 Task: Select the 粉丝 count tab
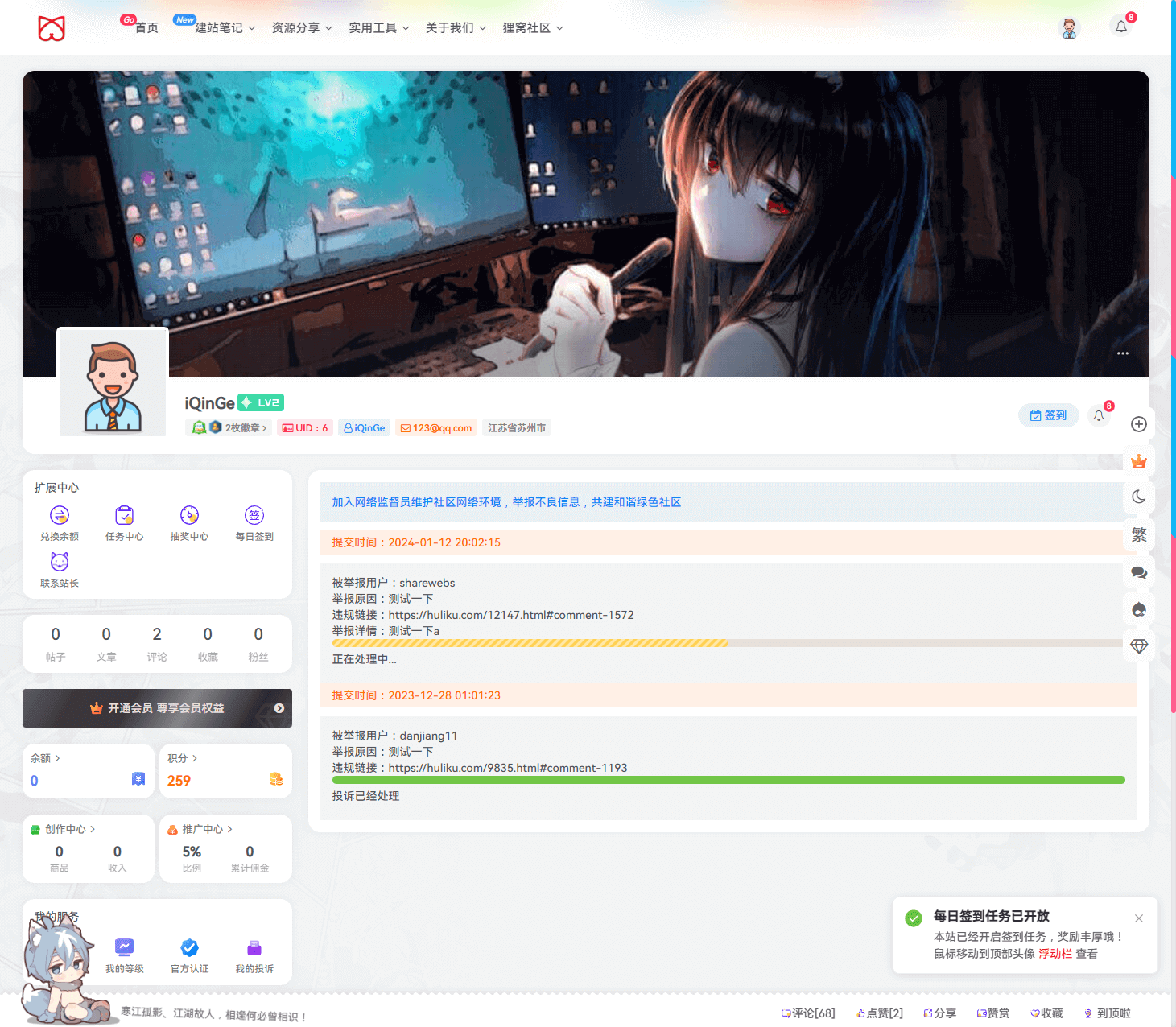tap(258, 645)
